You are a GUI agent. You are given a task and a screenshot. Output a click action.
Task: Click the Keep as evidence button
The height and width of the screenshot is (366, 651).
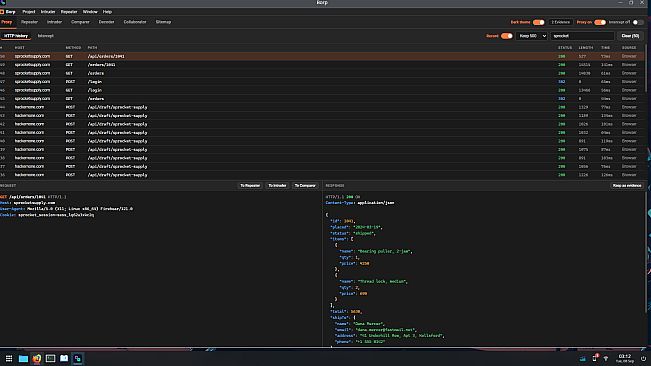(x=627, y=185)
